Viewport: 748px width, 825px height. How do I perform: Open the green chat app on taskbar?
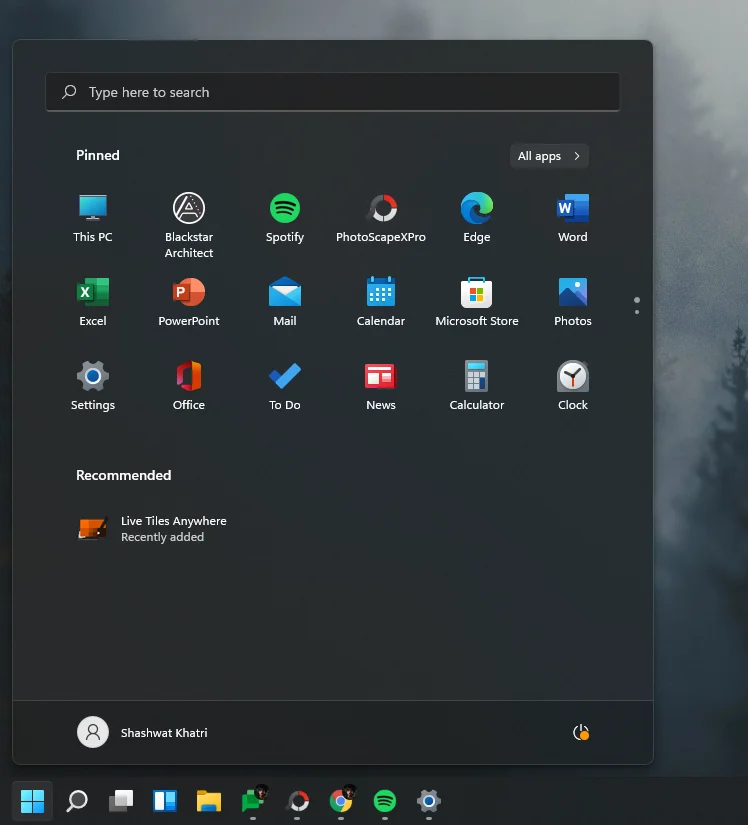click(x=254, y=800)
